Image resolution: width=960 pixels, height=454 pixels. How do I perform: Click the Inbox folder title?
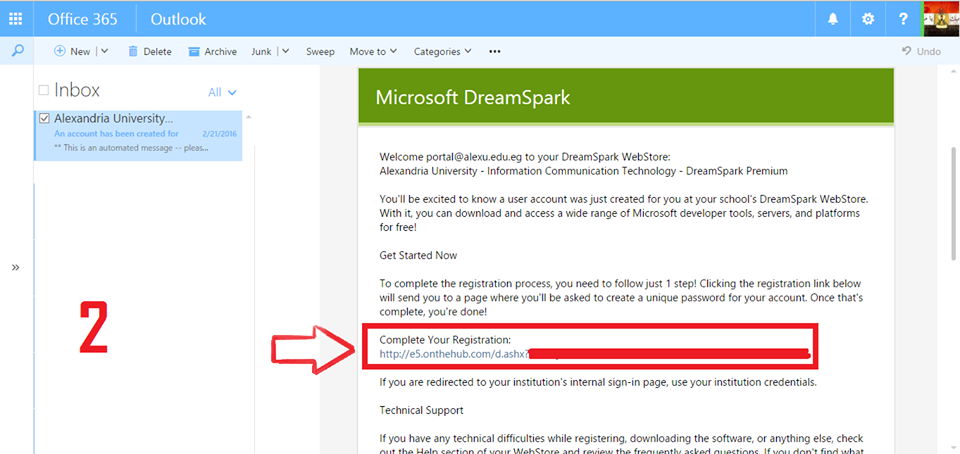click(x=77, y=91)
